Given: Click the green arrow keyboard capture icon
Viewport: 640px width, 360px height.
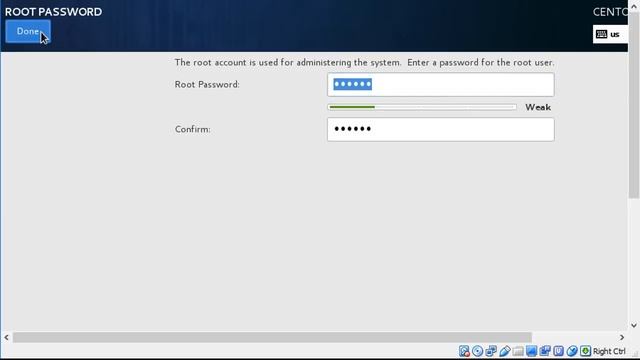Looking at the screenshot, I should 585,351.
